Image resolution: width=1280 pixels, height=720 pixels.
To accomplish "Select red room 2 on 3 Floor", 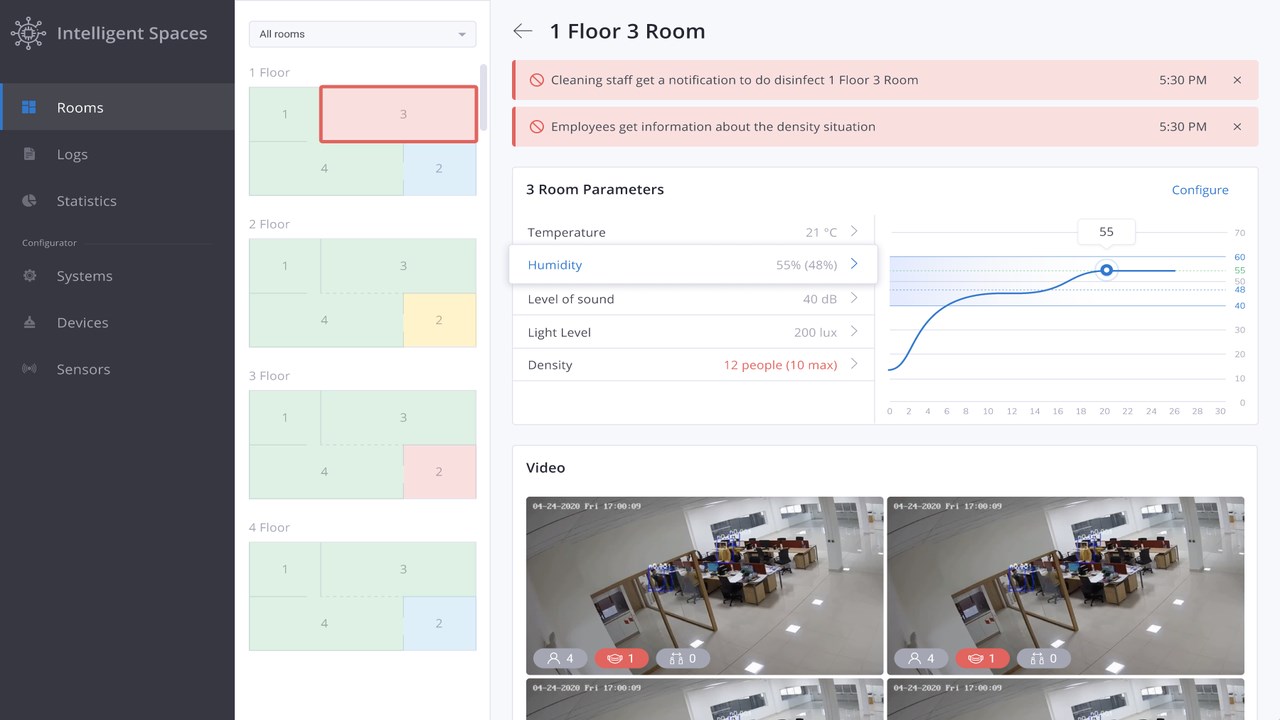I will (x=440, y=472).
